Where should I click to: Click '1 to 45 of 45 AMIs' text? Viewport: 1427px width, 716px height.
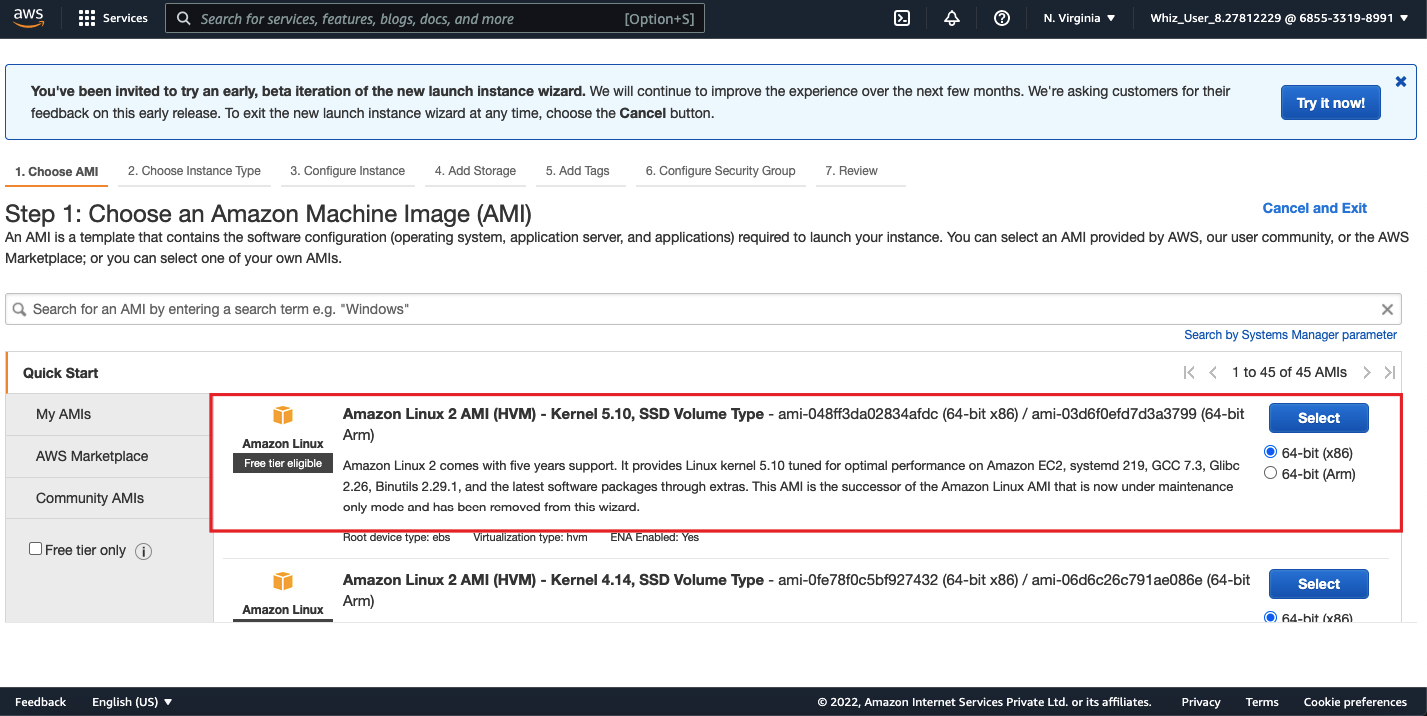1289,372
